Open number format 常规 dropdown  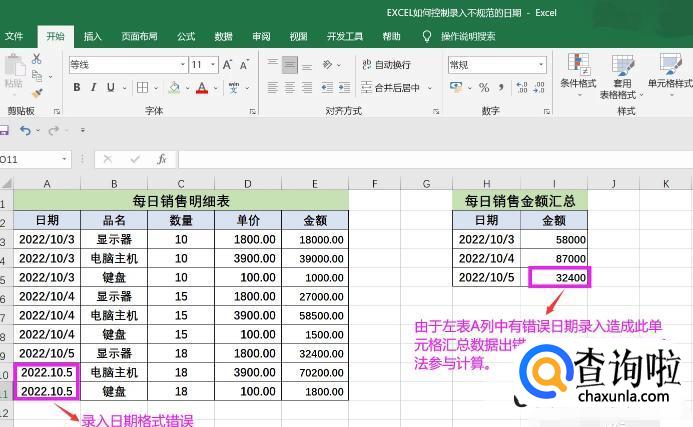point(541,65)
